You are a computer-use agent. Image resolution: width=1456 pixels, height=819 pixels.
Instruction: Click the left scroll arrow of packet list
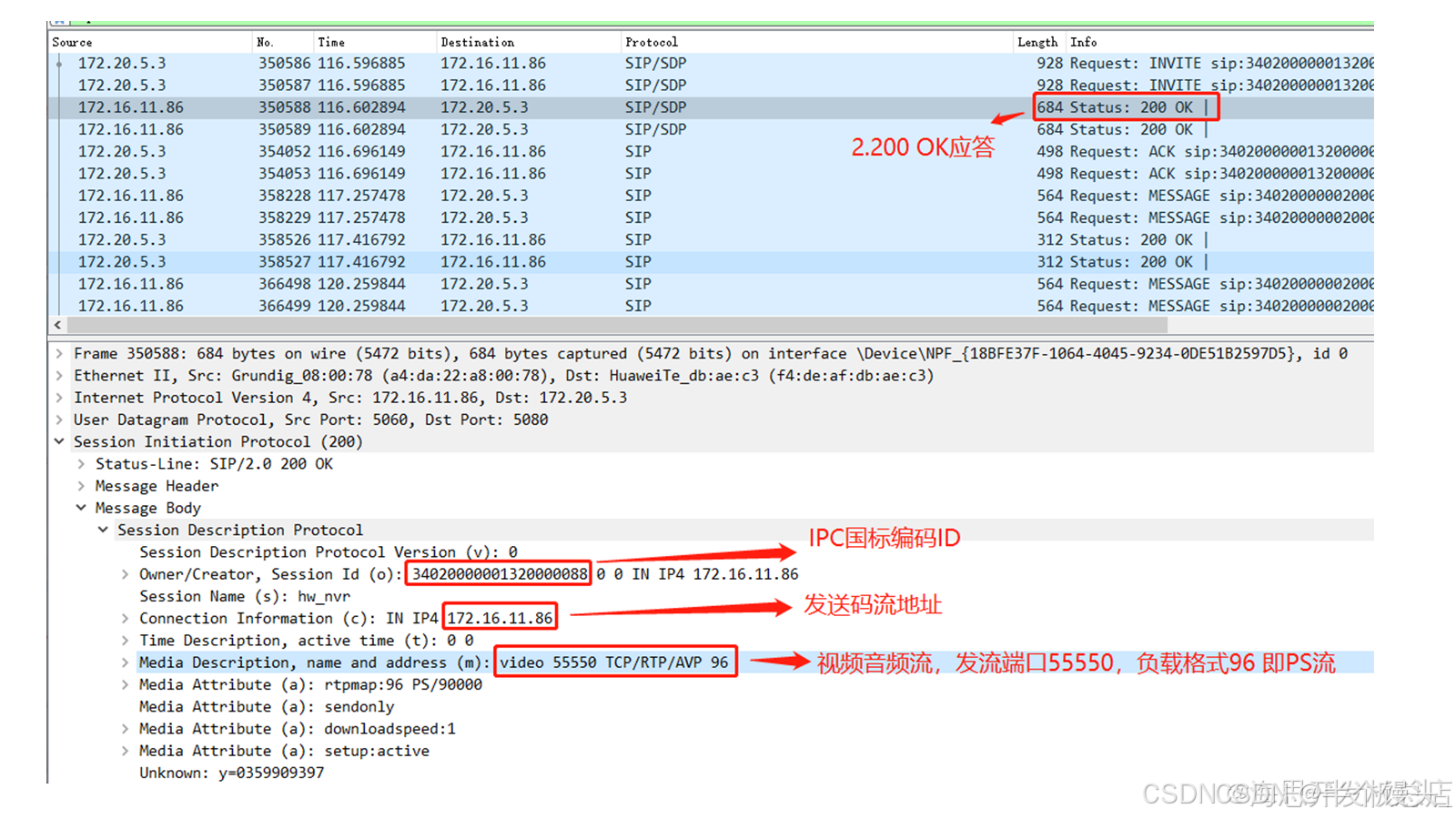click(57, 325)
